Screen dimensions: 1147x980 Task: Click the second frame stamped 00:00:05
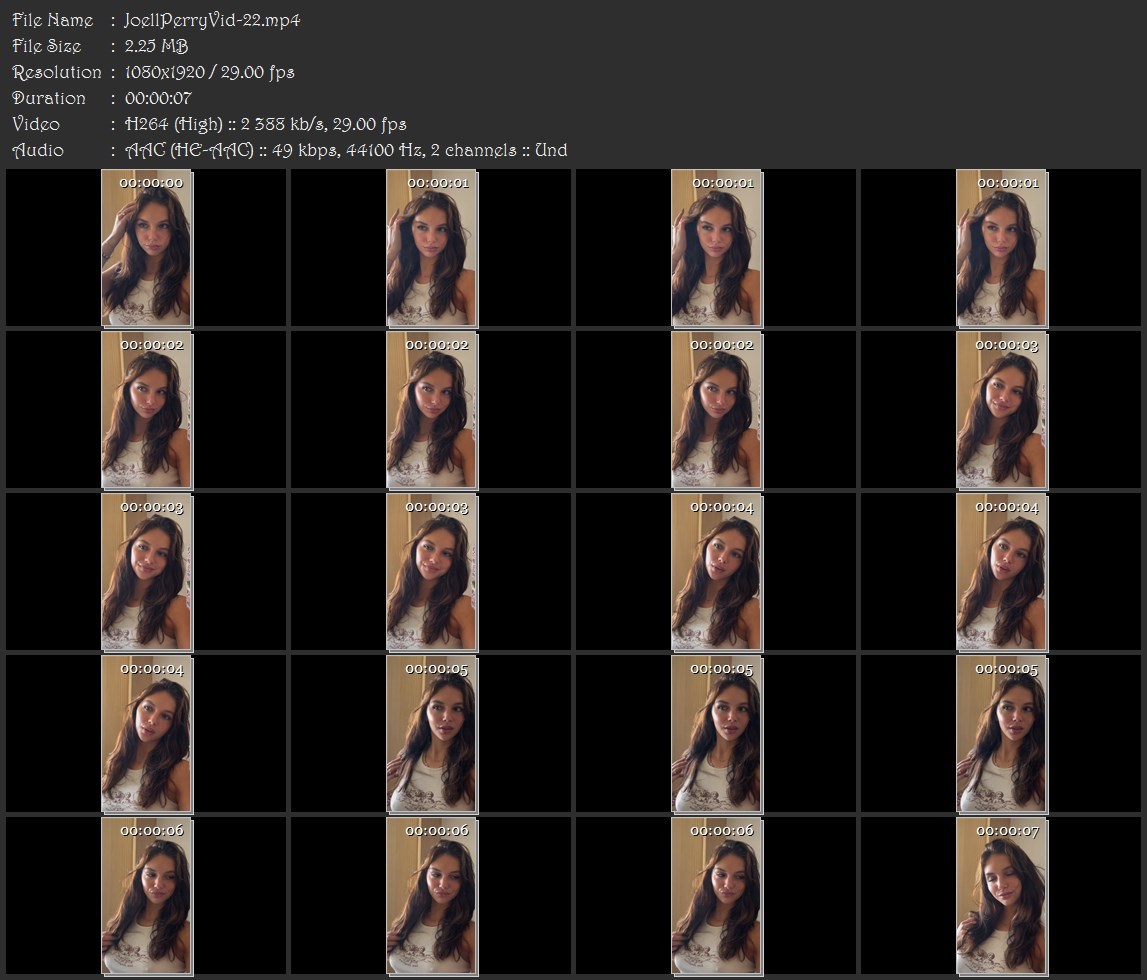click(717, 734)
